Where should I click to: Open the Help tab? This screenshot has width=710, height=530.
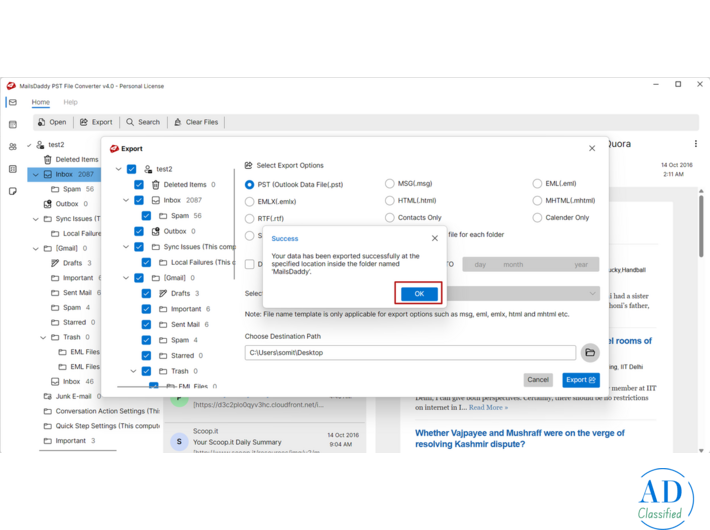coord(70,102)
